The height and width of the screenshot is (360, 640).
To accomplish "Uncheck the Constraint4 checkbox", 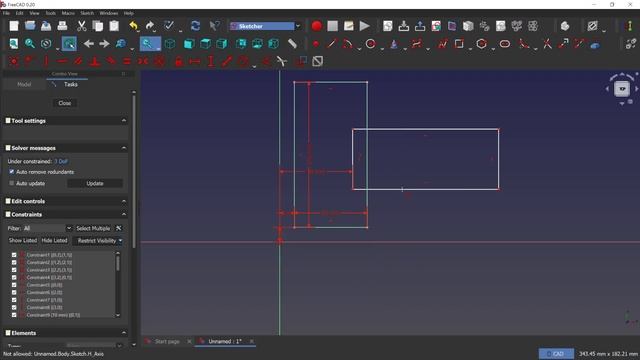I will (x=14, y=278).
